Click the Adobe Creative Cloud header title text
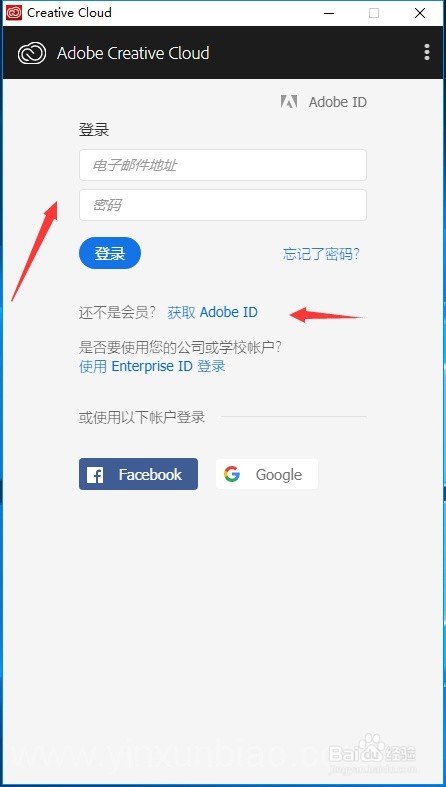Screen dimensions: 446x787 tap(133, 53)
